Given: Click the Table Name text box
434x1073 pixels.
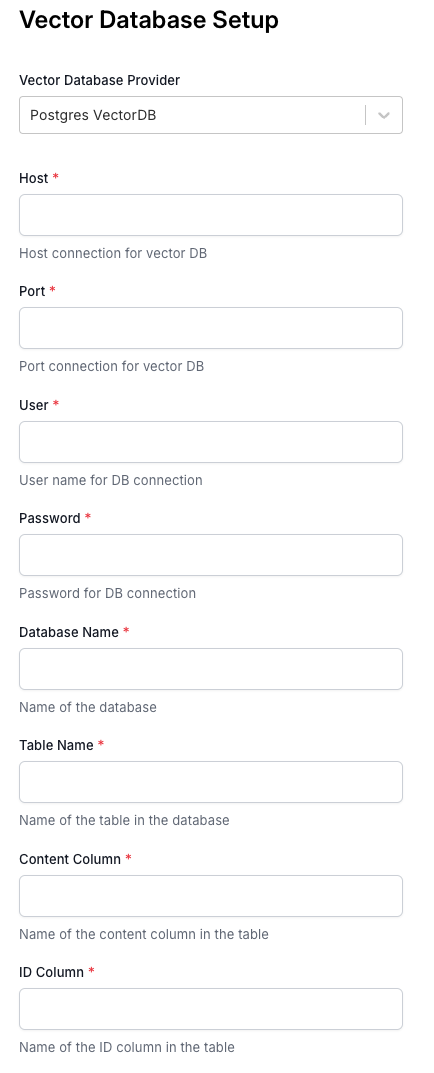Looking at the screenshot, I should (x=211, y=782).
